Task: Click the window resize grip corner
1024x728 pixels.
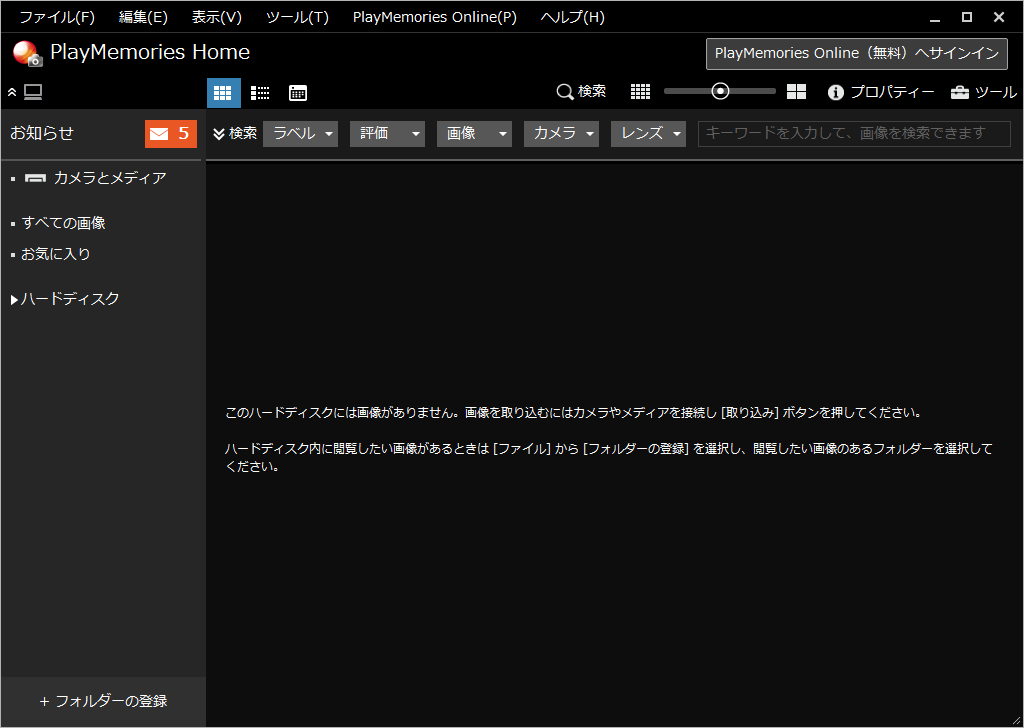Action: pyautogui.click(x=1016, y=720)
